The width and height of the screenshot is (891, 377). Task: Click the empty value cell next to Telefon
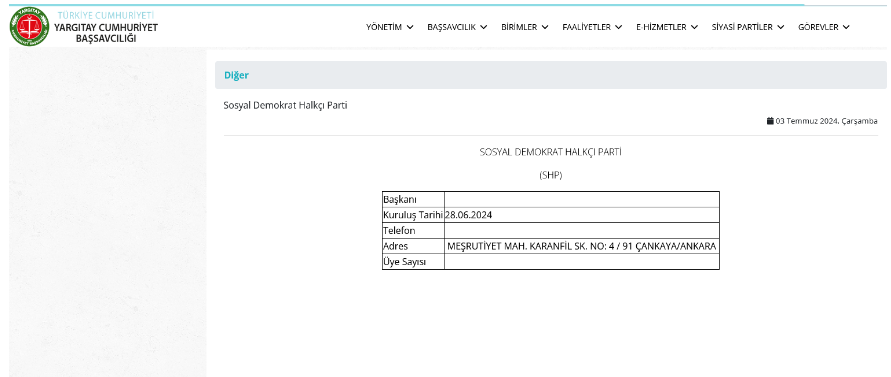click(x=582, y=231)
